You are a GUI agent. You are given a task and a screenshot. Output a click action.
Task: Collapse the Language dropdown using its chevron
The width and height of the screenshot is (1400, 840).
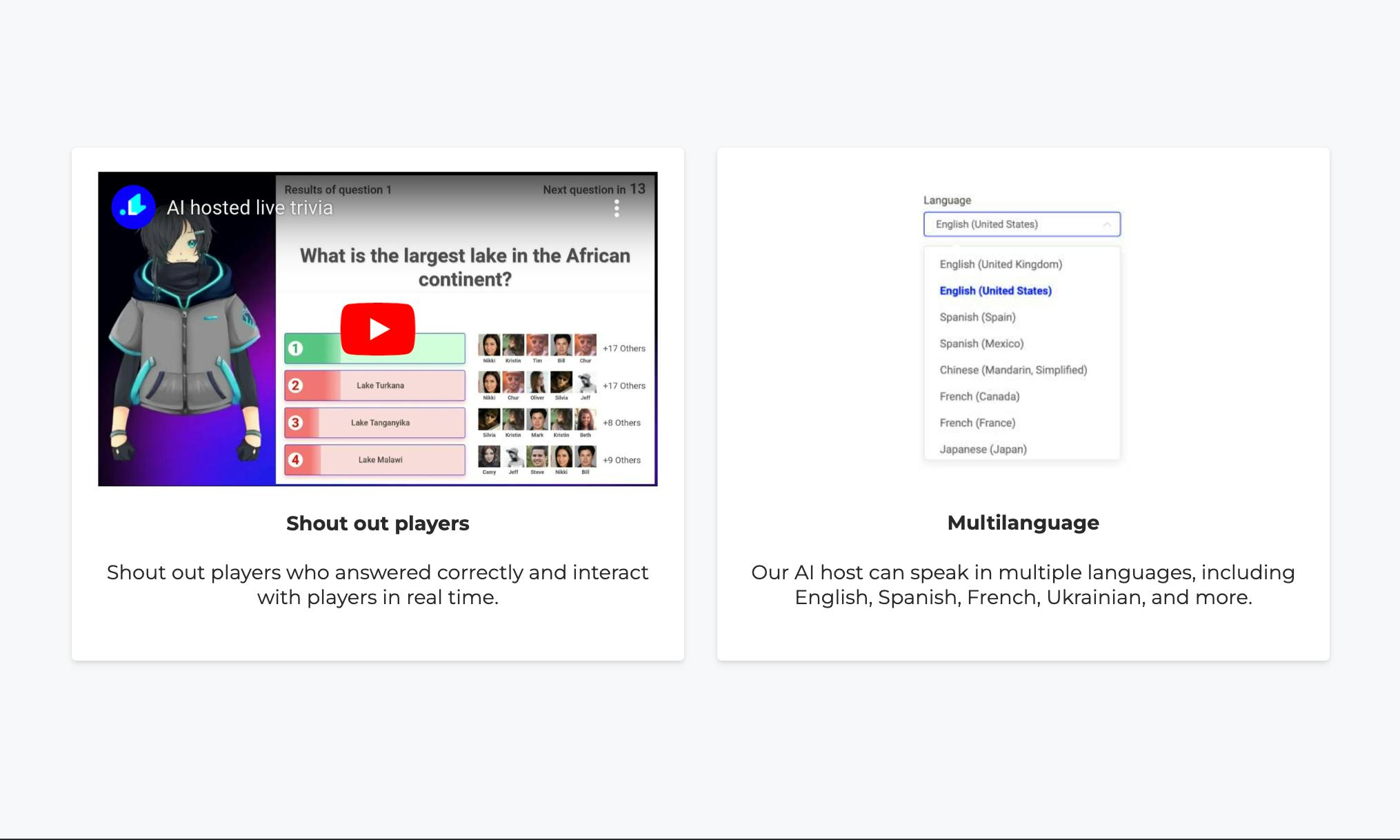coord(1107,224)
